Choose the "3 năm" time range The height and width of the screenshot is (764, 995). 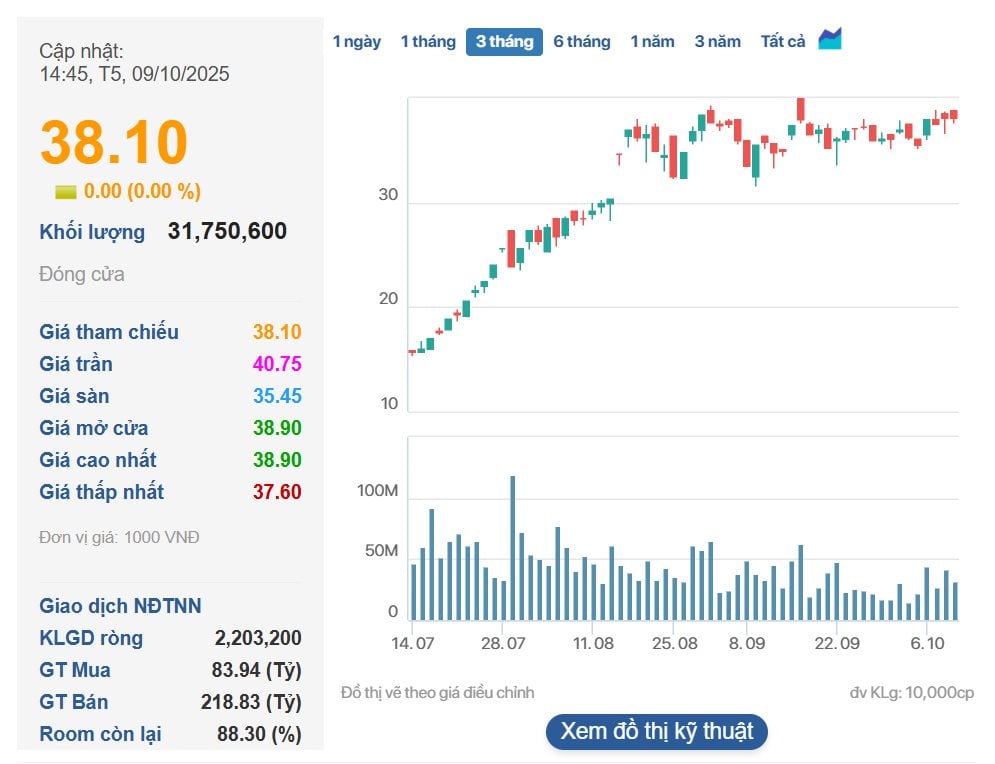pos(718,42)
